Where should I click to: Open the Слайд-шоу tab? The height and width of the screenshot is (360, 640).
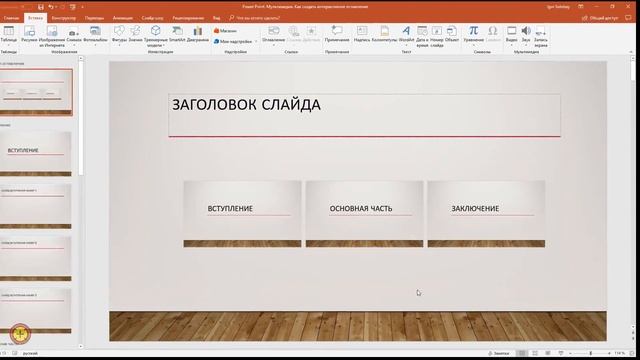(x=152, y=18)
